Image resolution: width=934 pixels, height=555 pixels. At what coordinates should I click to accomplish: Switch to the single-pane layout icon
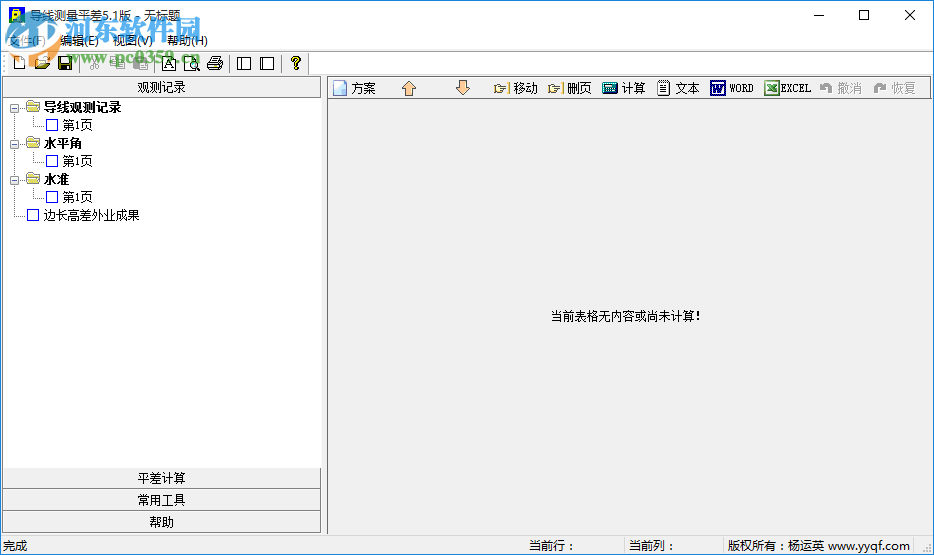267,64
